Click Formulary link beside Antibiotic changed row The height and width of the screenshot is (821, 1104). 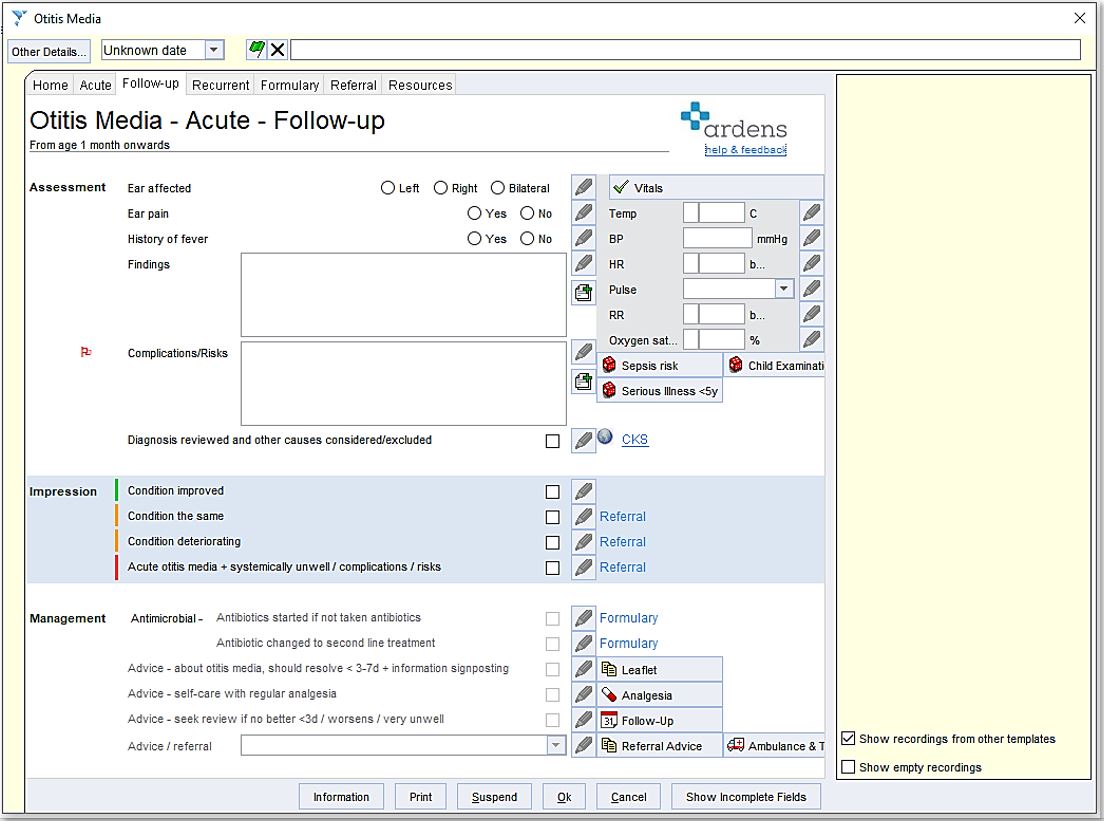[x=629, y=644]
